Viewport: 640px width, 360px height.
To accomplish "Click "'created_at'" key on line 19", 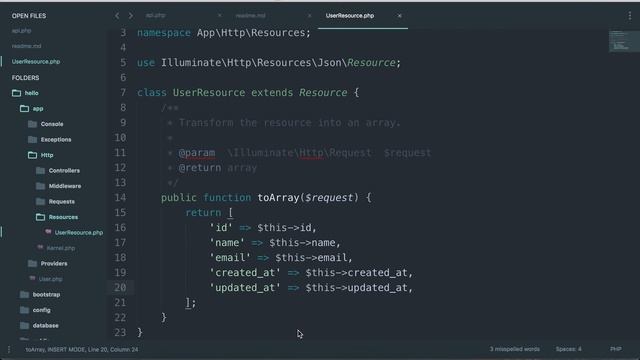I will click(245, 273).
